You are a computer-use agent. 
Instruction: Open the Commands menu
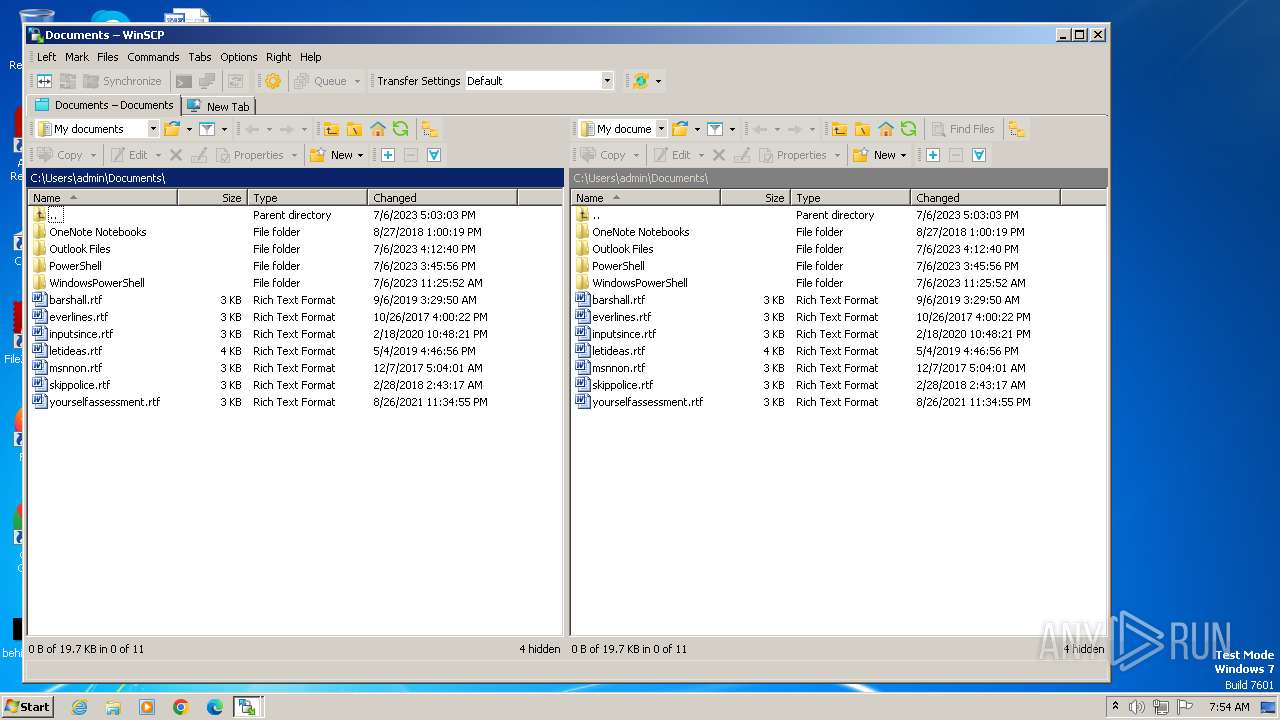[x=153, y=57]
